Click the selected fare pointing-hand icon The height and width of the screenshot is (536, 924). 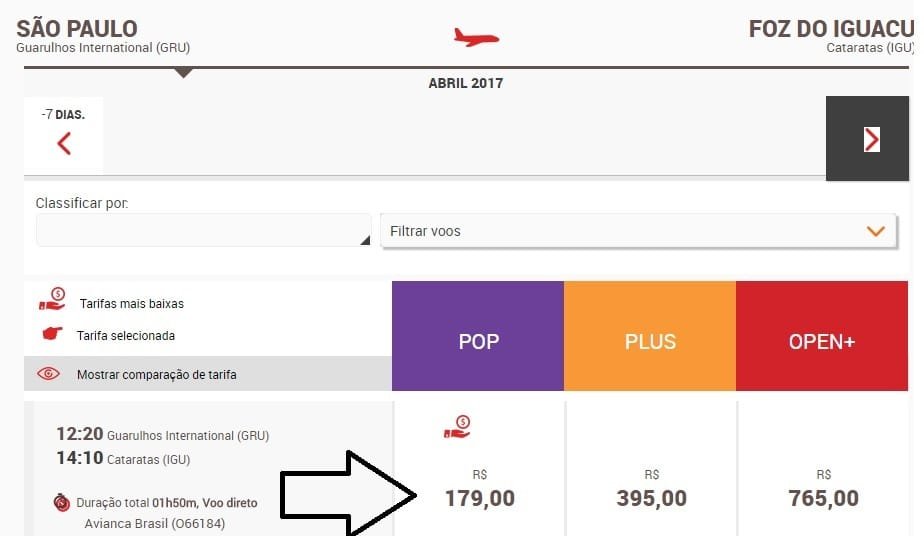(52, 333)
